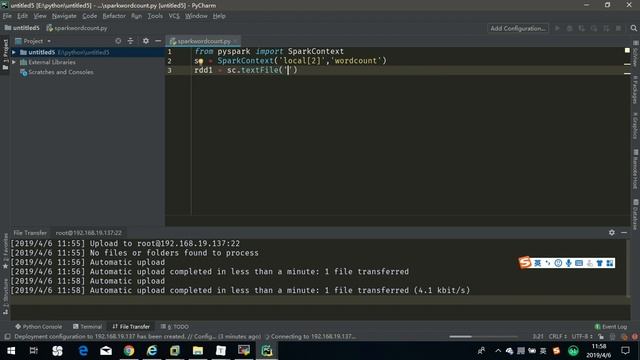The width and height of the screenshot is (640, 360).
Task: Open the Terminal tool window
Action: pos(87,327)
